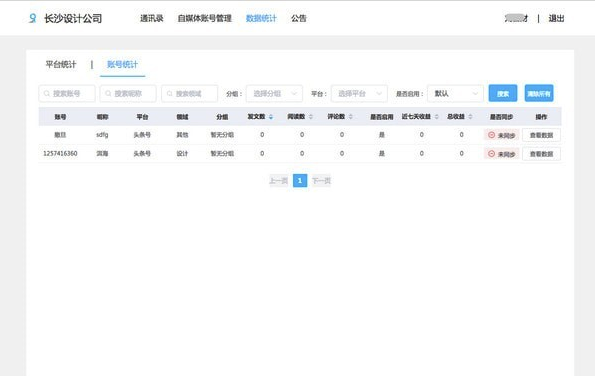
Task: Sort by 发文数 column arrows
Action: [x=271, y=117]
